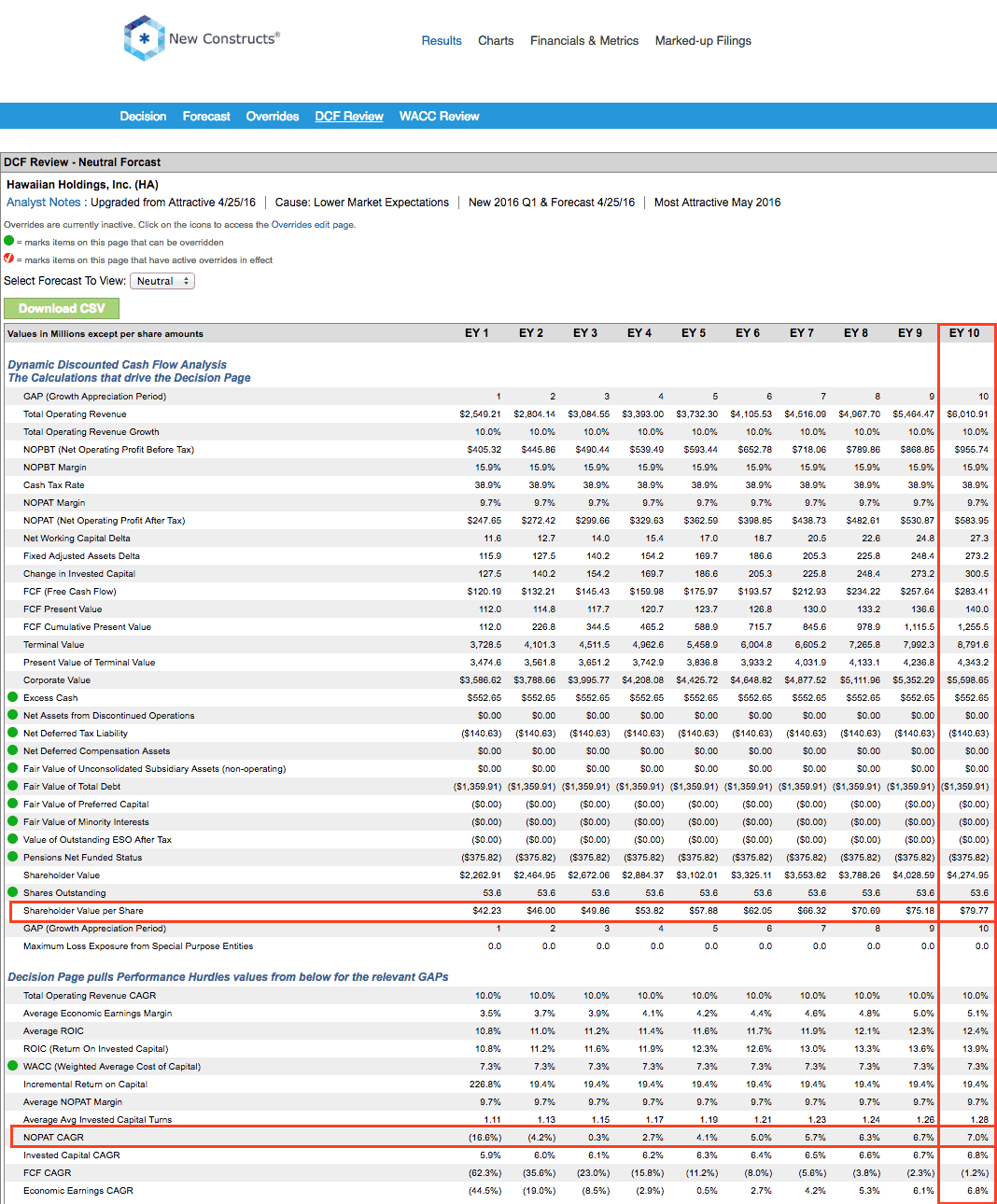Click override dot for Fair Value of Total Debt

(x=13, y=786)
